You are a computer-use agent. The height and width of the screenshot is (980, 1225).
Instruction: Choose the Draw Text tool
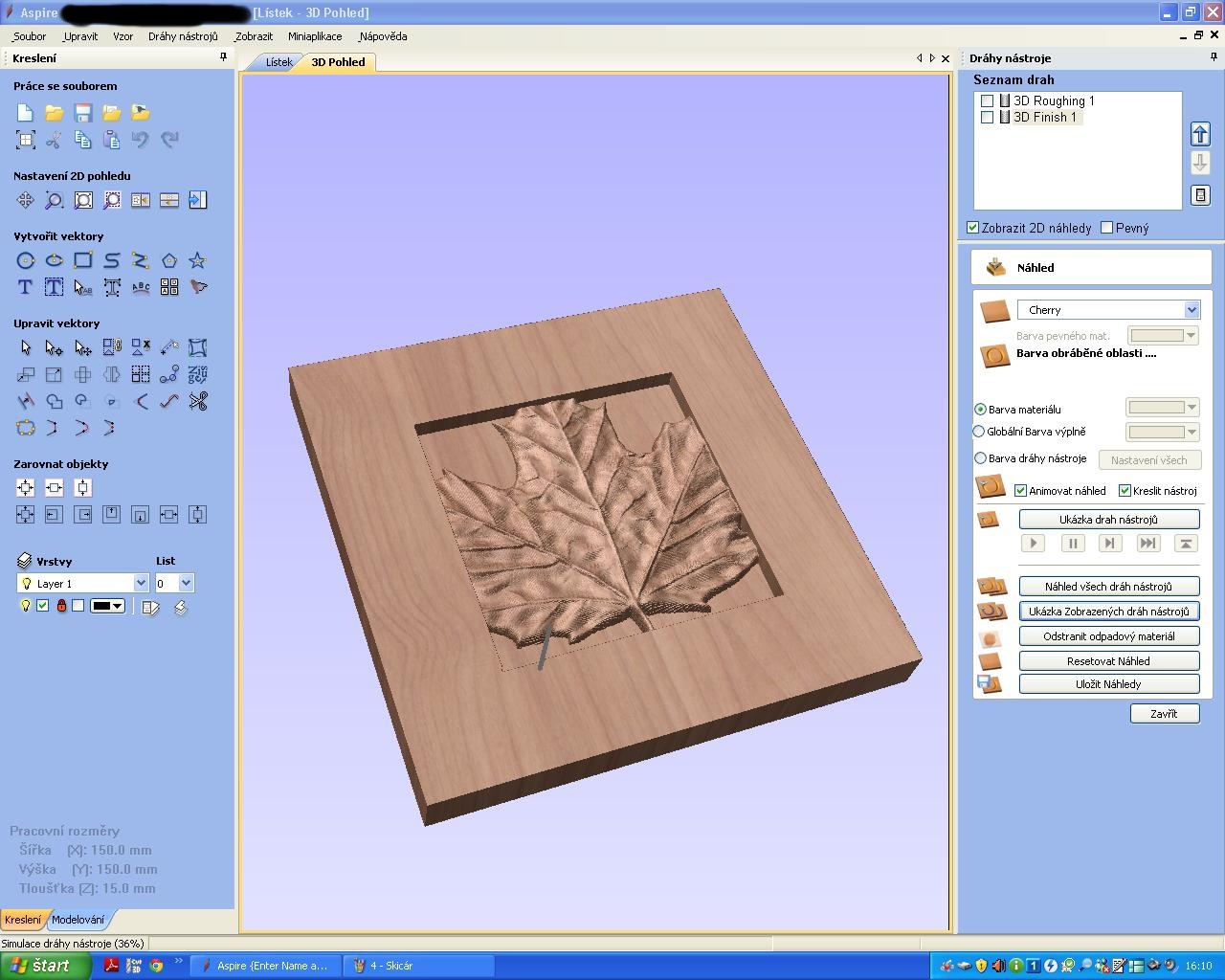26,287
